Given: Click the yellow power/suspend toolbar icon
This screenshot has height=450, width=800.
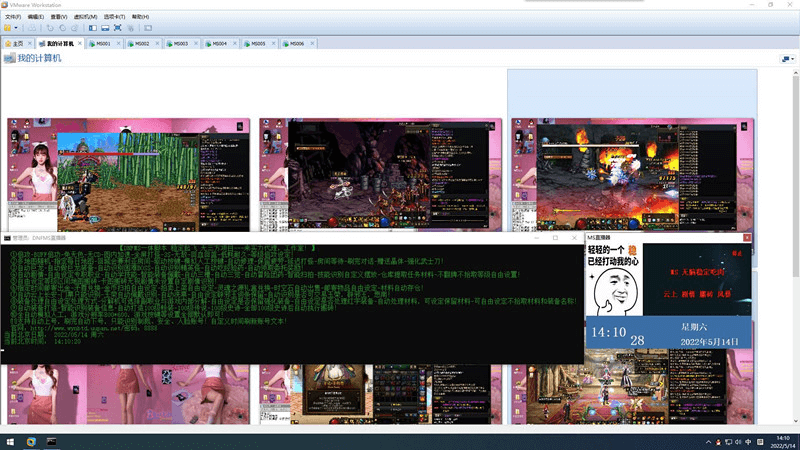Looking at the screenshot, I should tap(8, 28).
